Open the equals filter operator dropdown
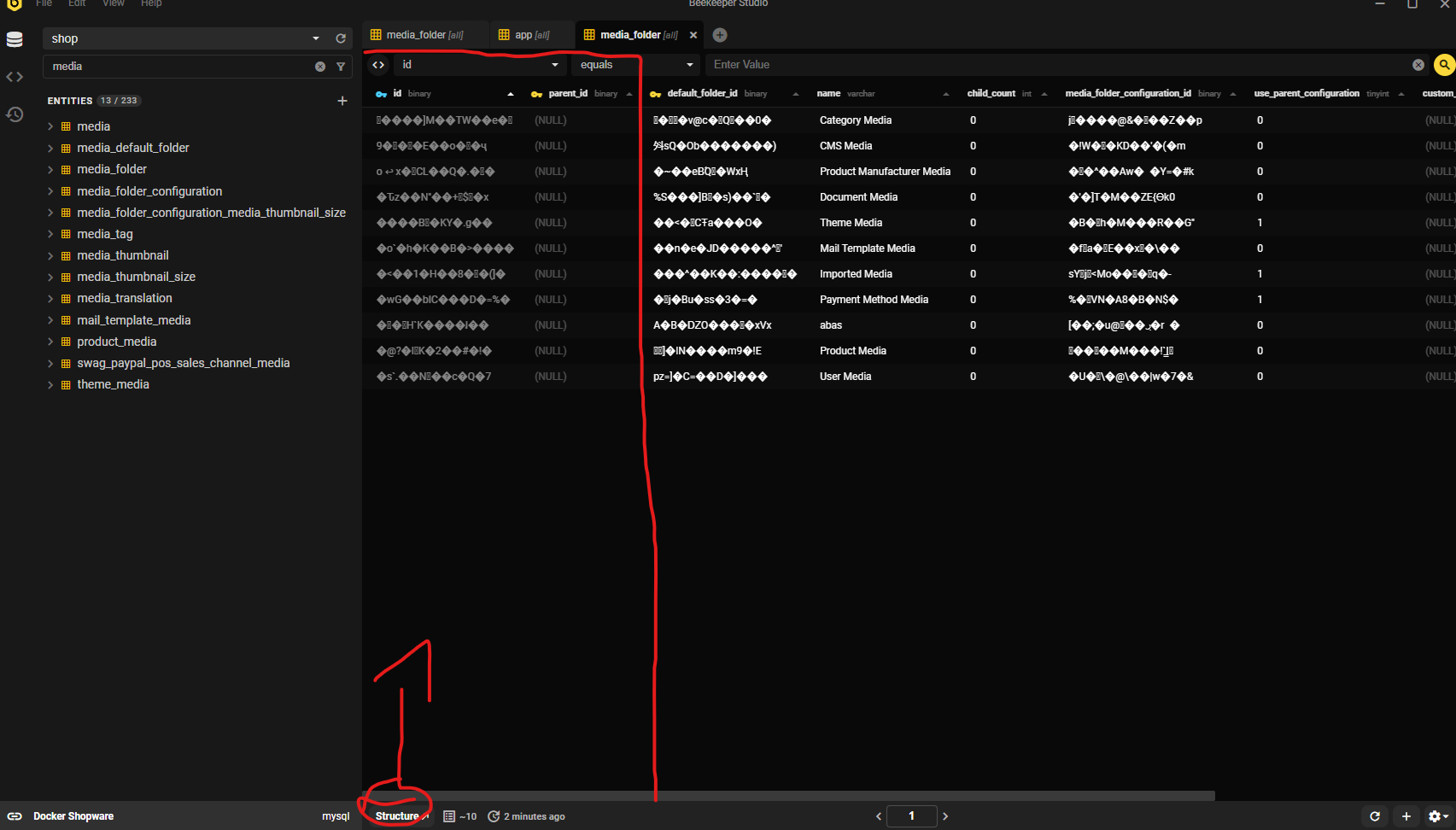1456x830 pixels. click(x=688, y=65)
